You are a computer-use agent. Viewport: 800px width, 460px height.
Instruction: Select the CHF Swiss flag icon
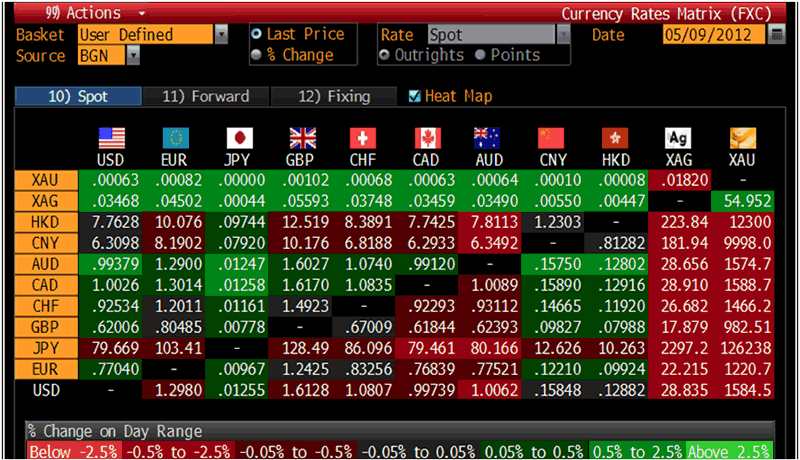364,139
